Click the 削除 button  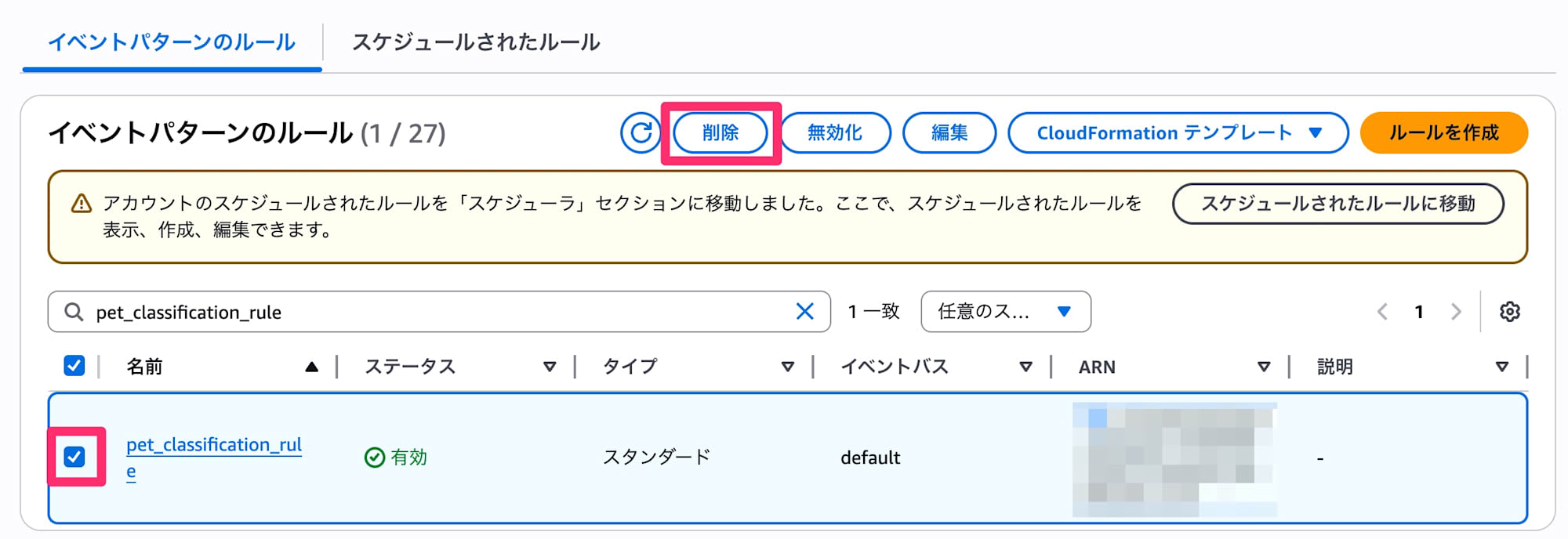(x=720, y=133)
